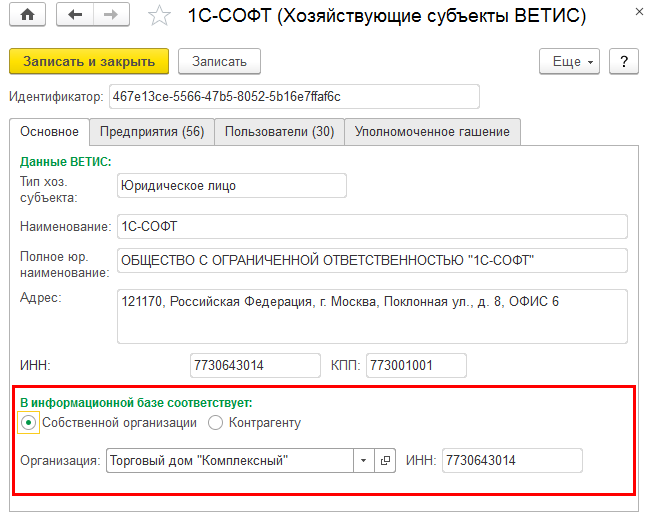This screenshot has height=518, width=646.
Task: Open the 'Еще' dropdown menu
Action: 569,61
